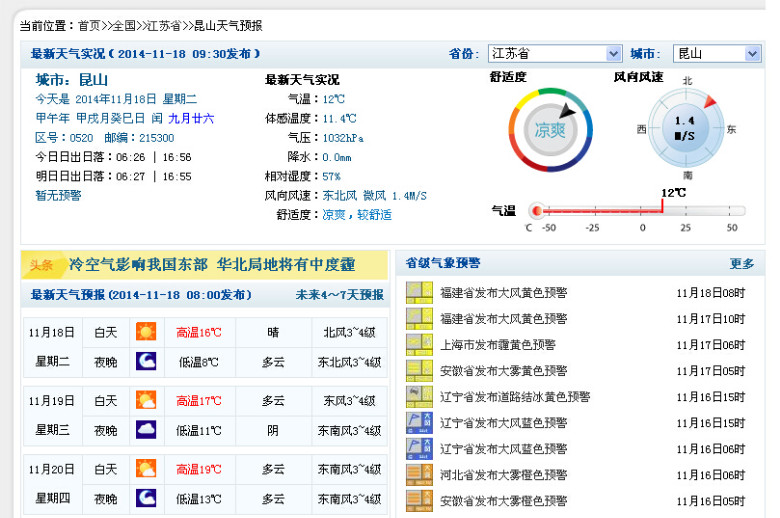The height and width of the screenshot is (518, 780).
Task: Click the Anhui yellow heavy fog warning icon
Action: (418, 370)
